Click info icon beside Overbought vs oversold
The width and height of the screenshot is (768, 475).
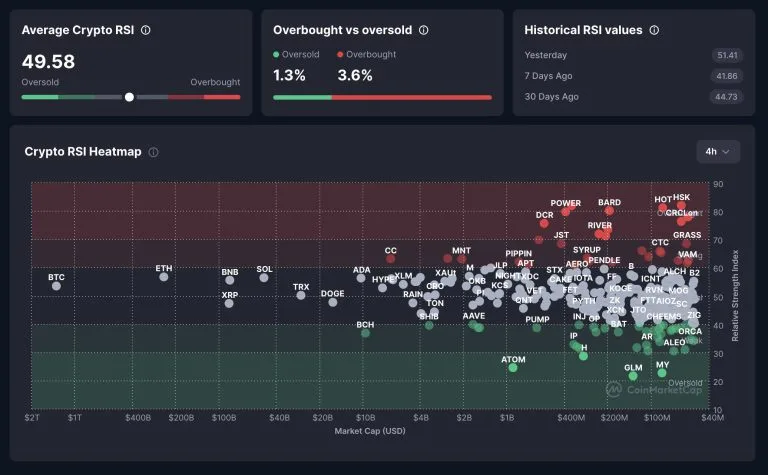[424, 30]
